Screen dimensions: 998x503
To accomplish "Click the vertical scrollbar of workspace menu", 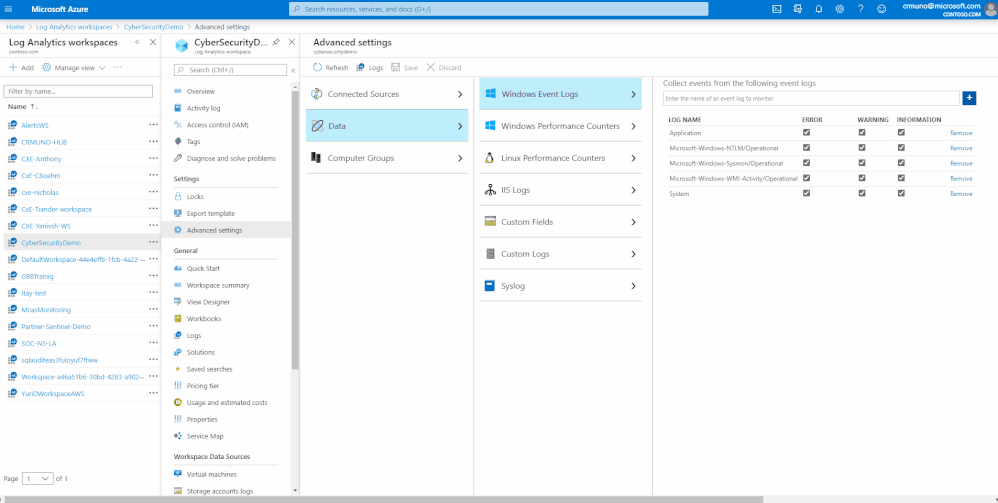I will 295,229.
